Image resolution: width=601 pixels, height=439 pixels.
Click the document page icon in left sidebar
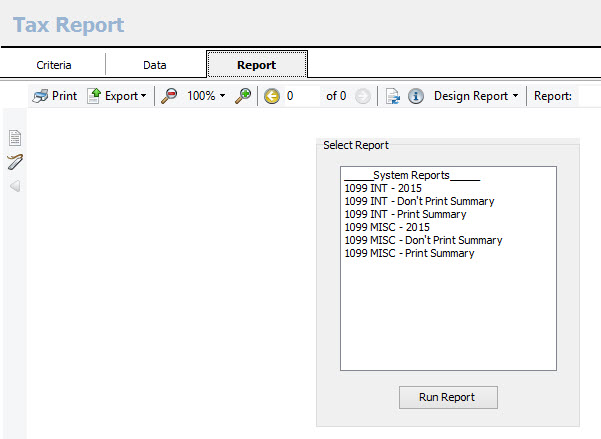[15, 138]
